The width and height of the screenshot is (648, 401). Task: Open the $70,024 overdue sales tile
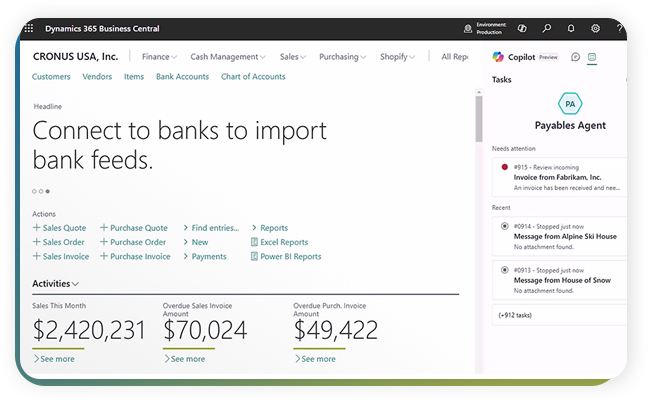tap(205, 330)
